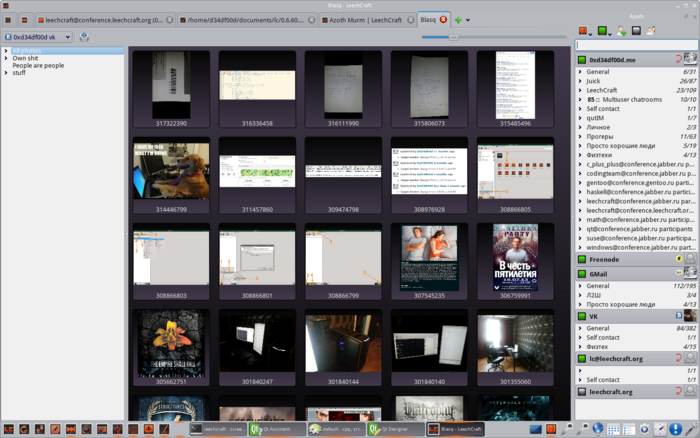
Task: Click the GMail account header
Action: click(600, 273)
